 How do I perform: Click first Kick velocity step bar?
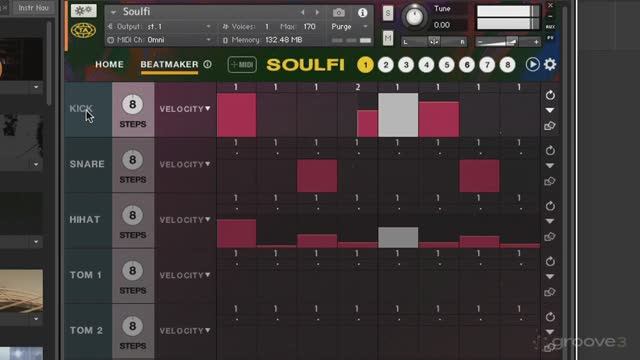point(237,115)
